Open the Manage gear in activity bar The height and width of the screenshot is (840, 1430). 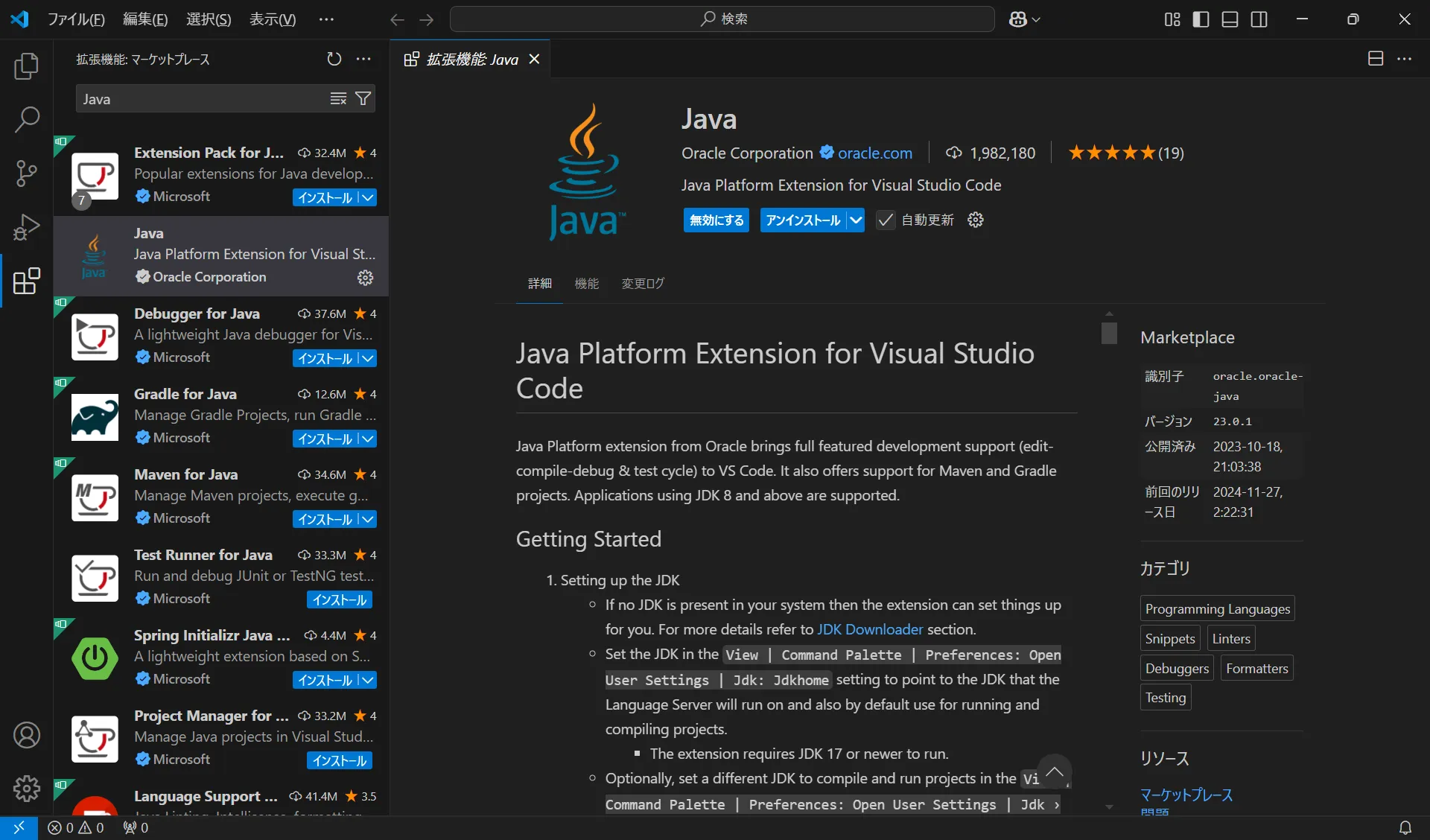click(x=27, y=788)
